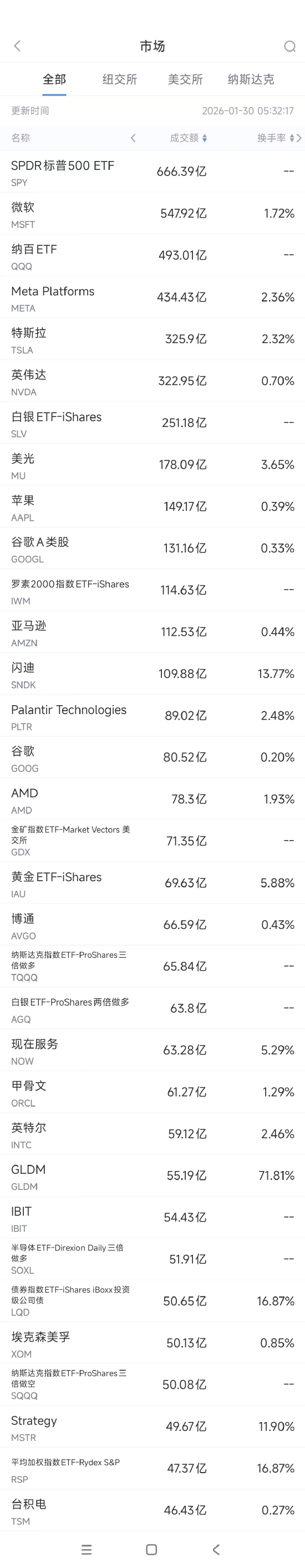Open the 微软 MSFT stock row
Viewport: 305px width, 1568px height.
[x=152, y=214]
